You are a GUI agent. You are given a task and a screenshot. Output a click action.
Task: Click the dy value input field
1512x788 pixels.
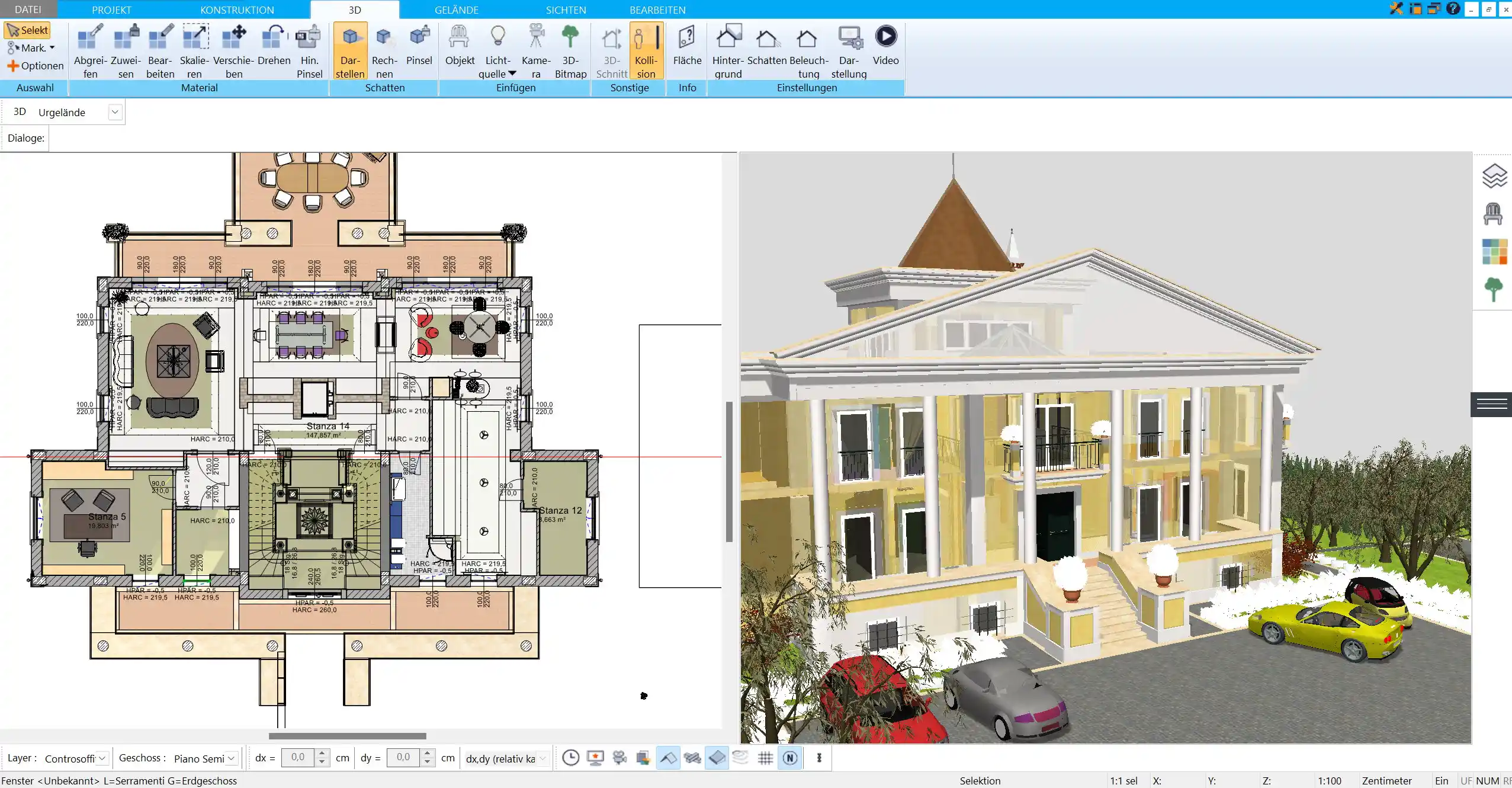403,758
